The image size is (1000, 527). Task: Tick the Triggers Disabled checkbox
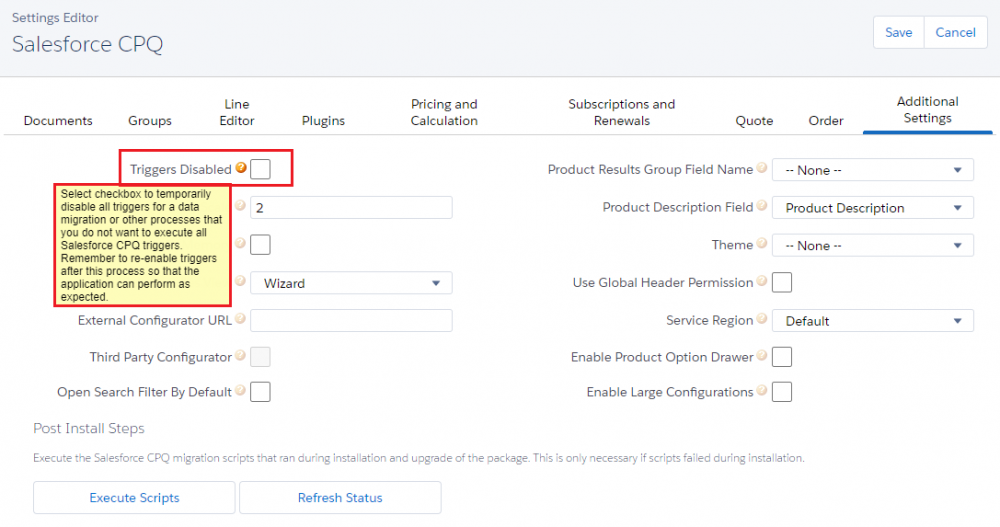(260, 169)
